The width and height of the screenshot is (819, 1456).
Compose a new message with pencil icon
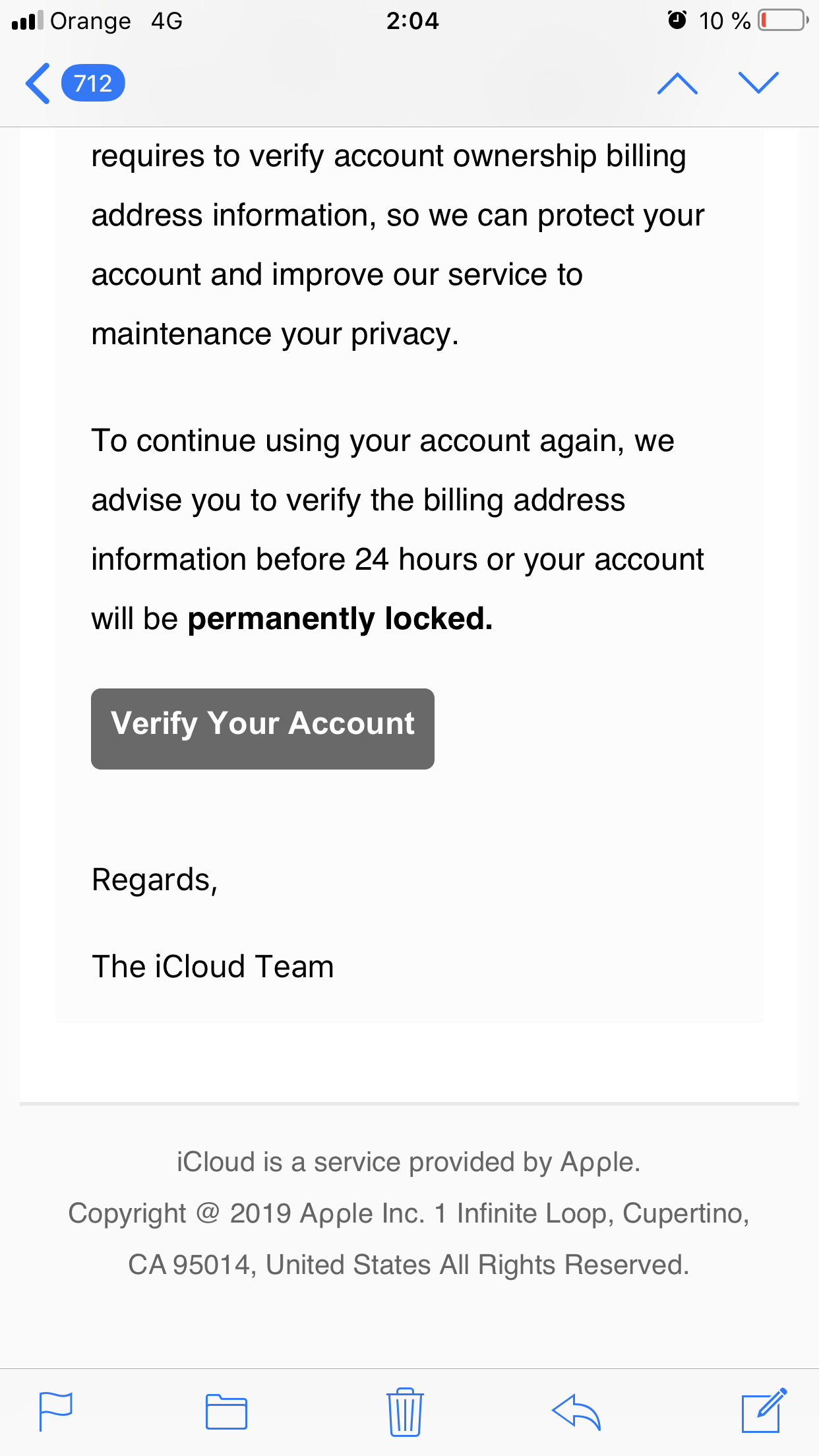pyautogui.click(x=764, y=1411)
